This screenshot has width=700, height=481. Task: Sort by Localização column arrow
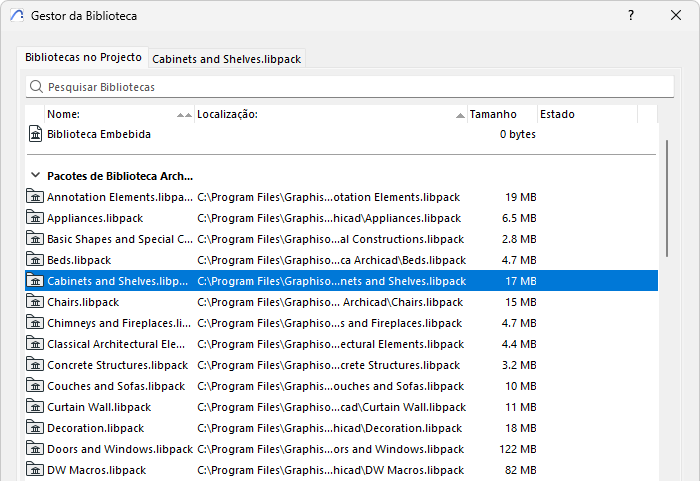coord(460,116)
